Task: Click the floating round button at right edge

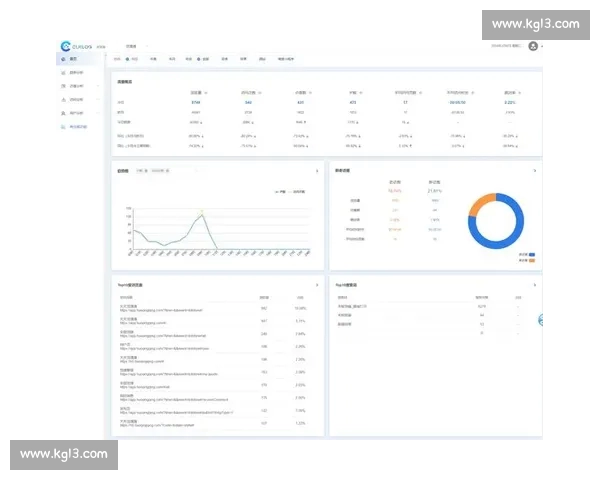Action: (539, 320)
